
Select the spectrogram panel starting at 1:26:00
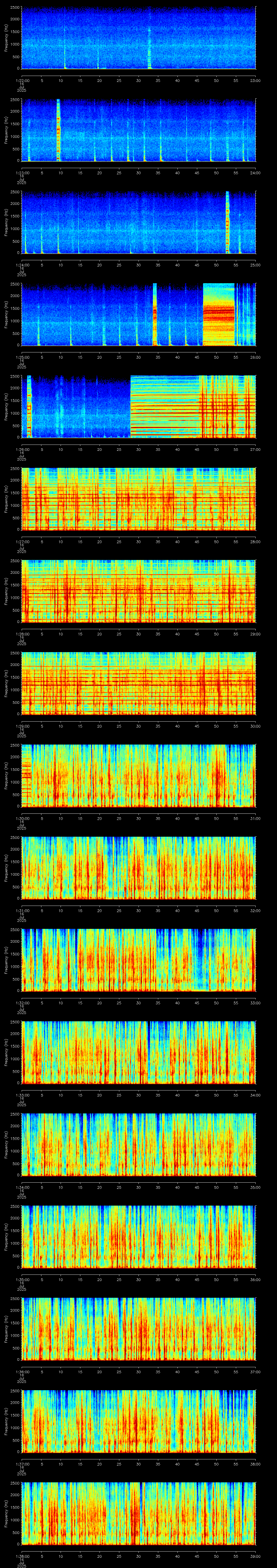[x=139, y=407]
